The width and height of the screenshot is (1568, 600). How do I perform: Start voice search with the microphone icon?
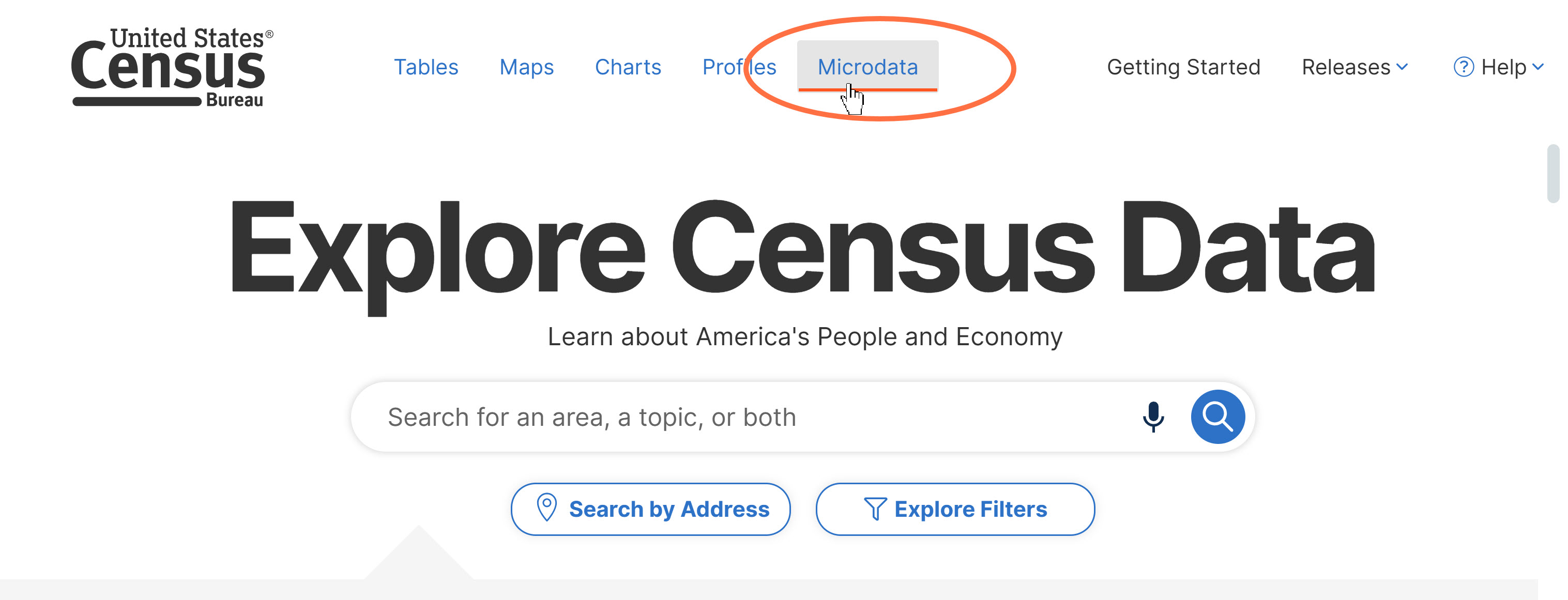click(1153, 417)
